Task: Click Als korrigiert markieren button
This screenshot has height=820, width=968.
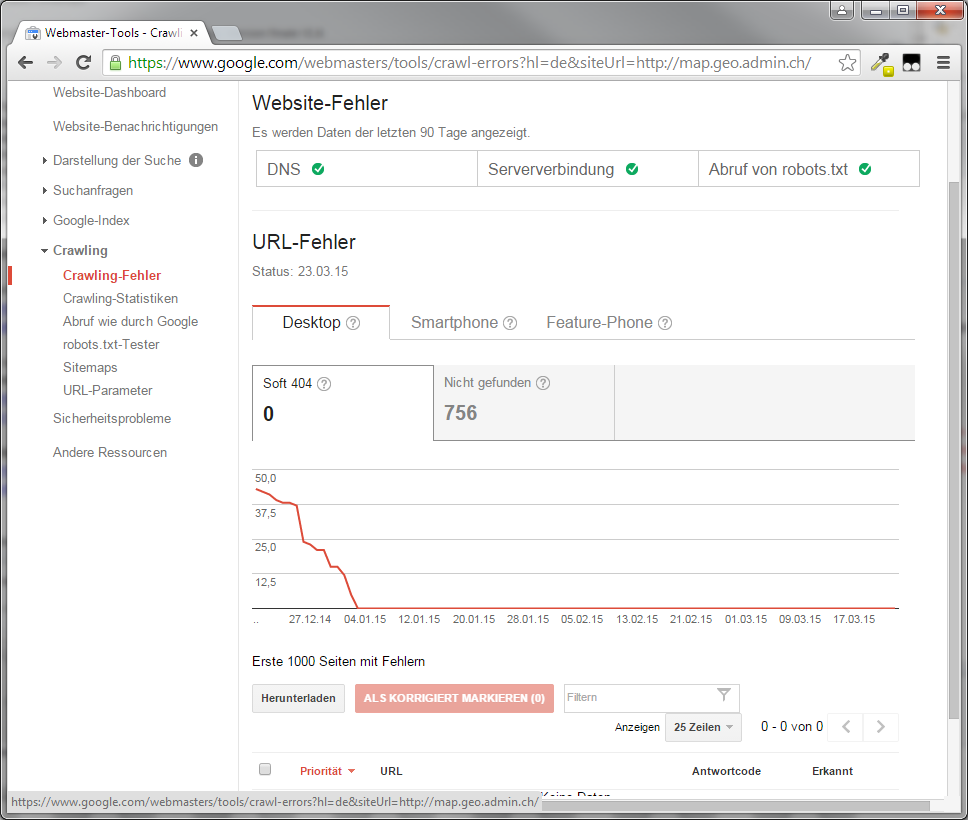Action: 454,698
